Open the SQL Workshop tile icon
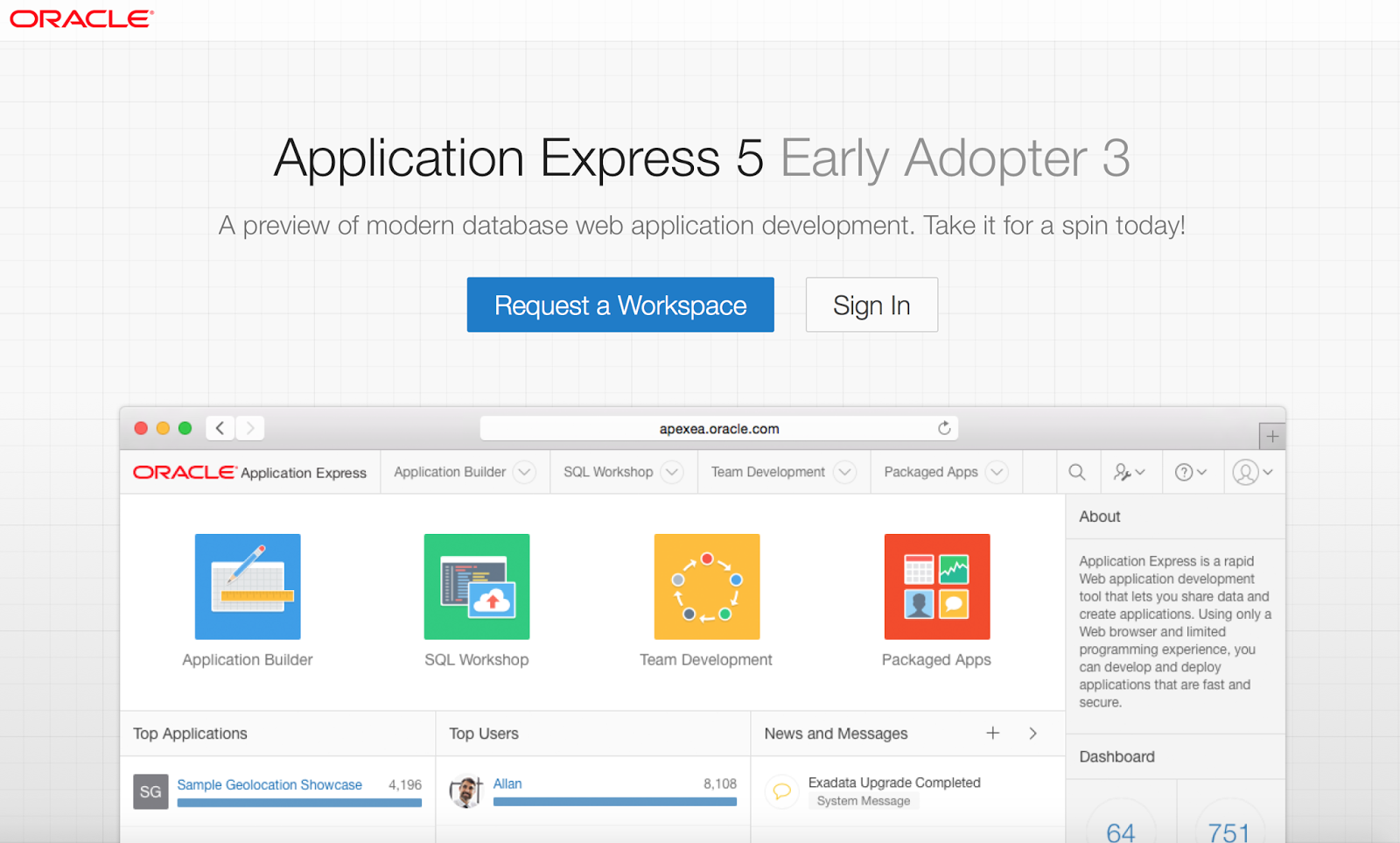The image size is (1400, 843). tap(477, 587)
